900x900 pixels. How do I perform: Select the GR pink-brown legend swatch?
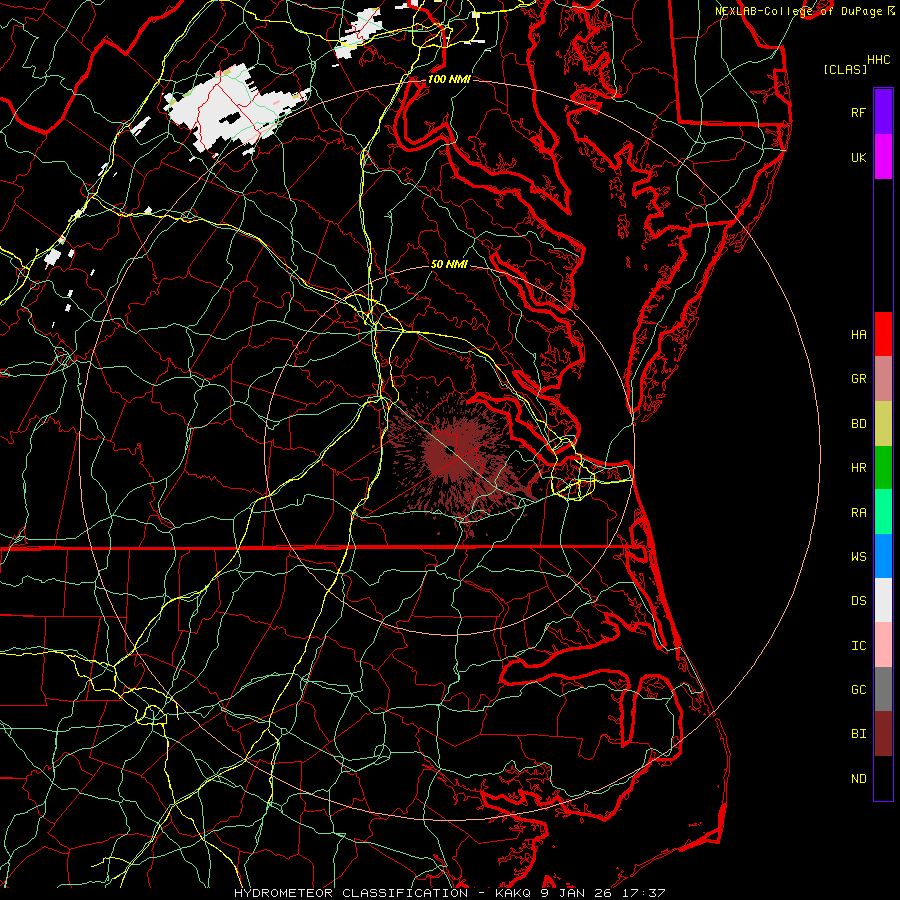coord(883,379)
